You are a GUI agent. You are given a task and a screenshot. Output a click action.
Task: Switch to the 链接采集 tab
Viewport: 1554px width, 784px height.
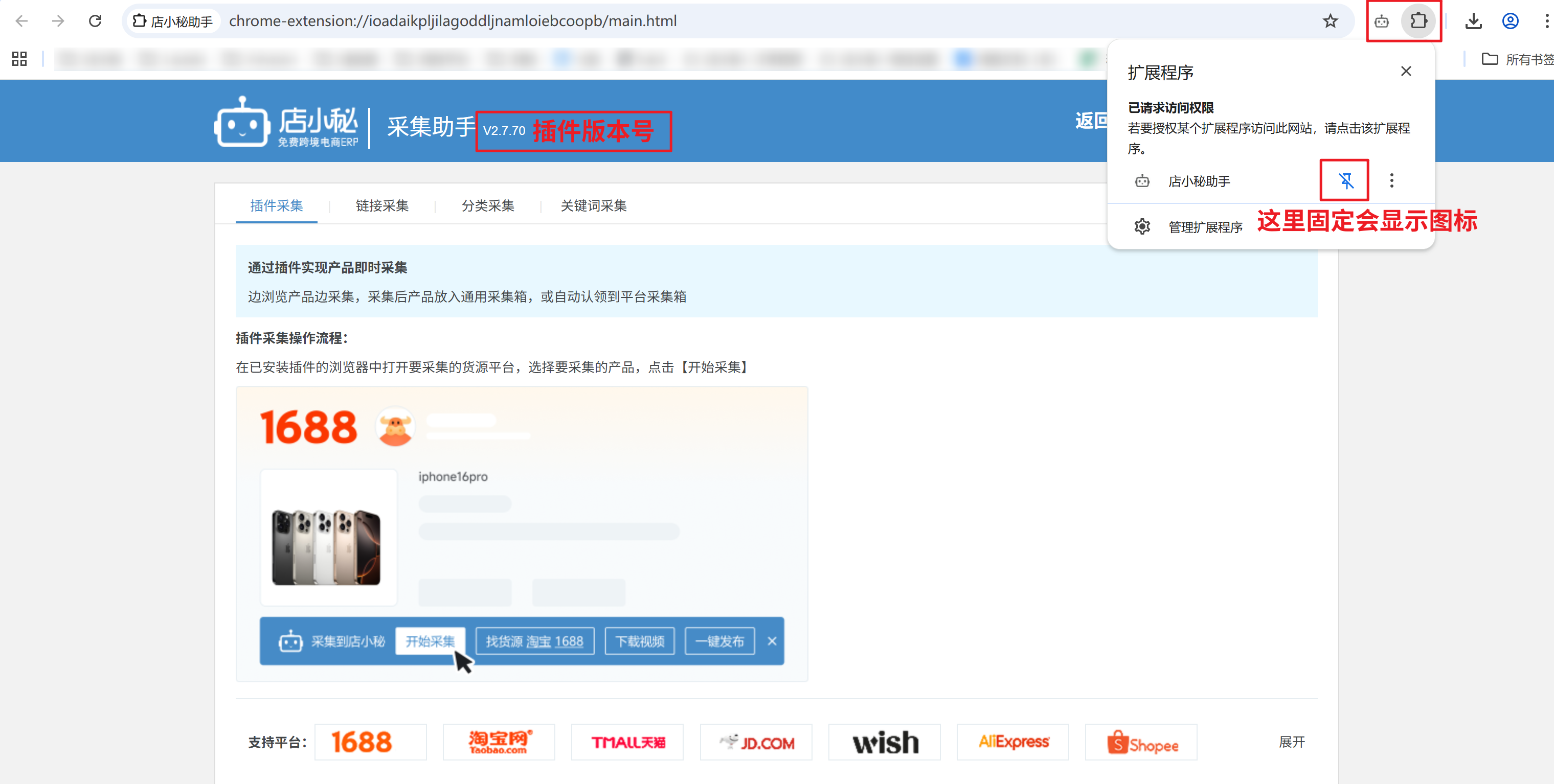point(382,205)
